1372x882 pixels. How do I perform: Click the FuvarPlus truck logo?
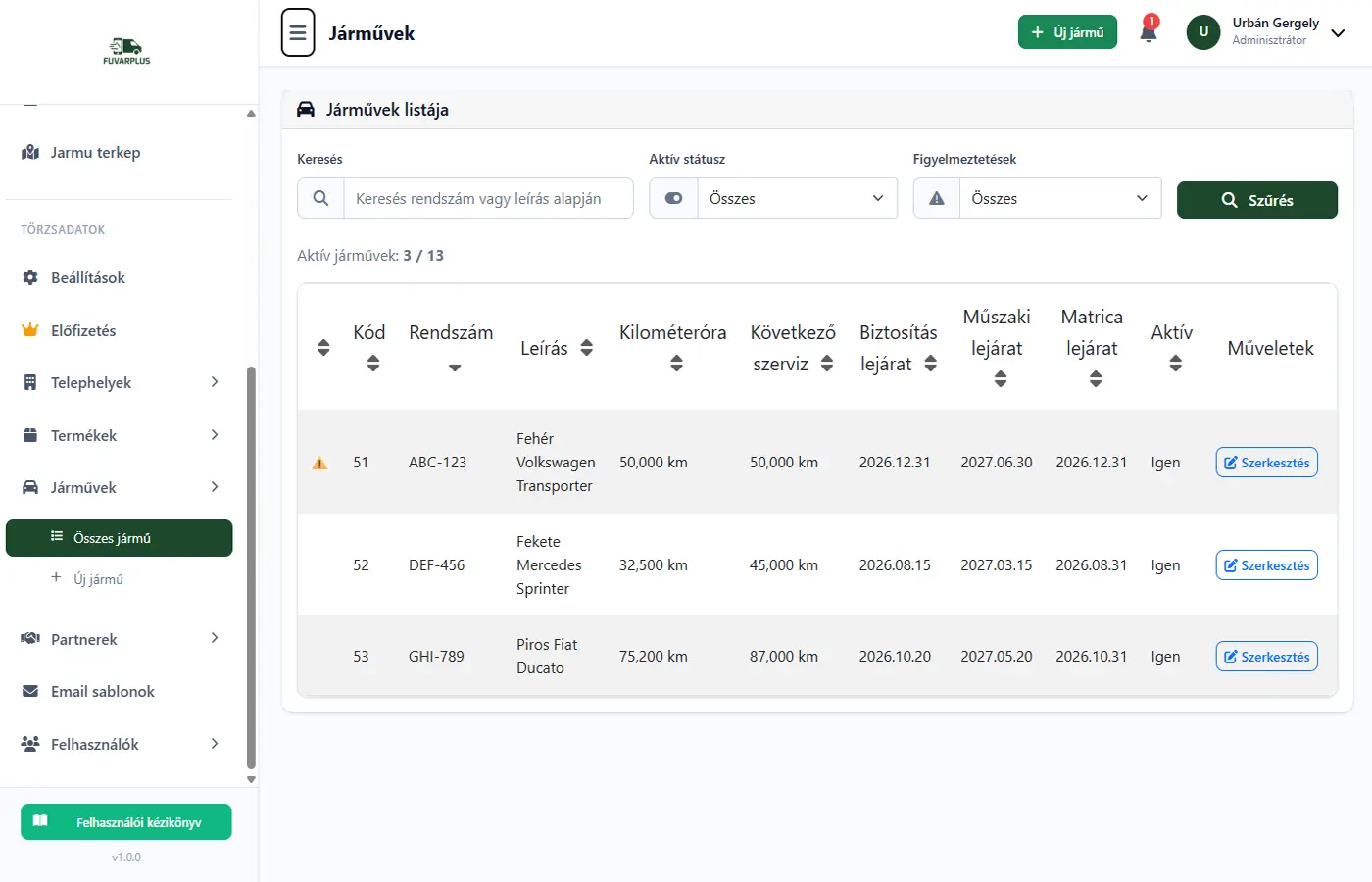[x=126, y=51]
